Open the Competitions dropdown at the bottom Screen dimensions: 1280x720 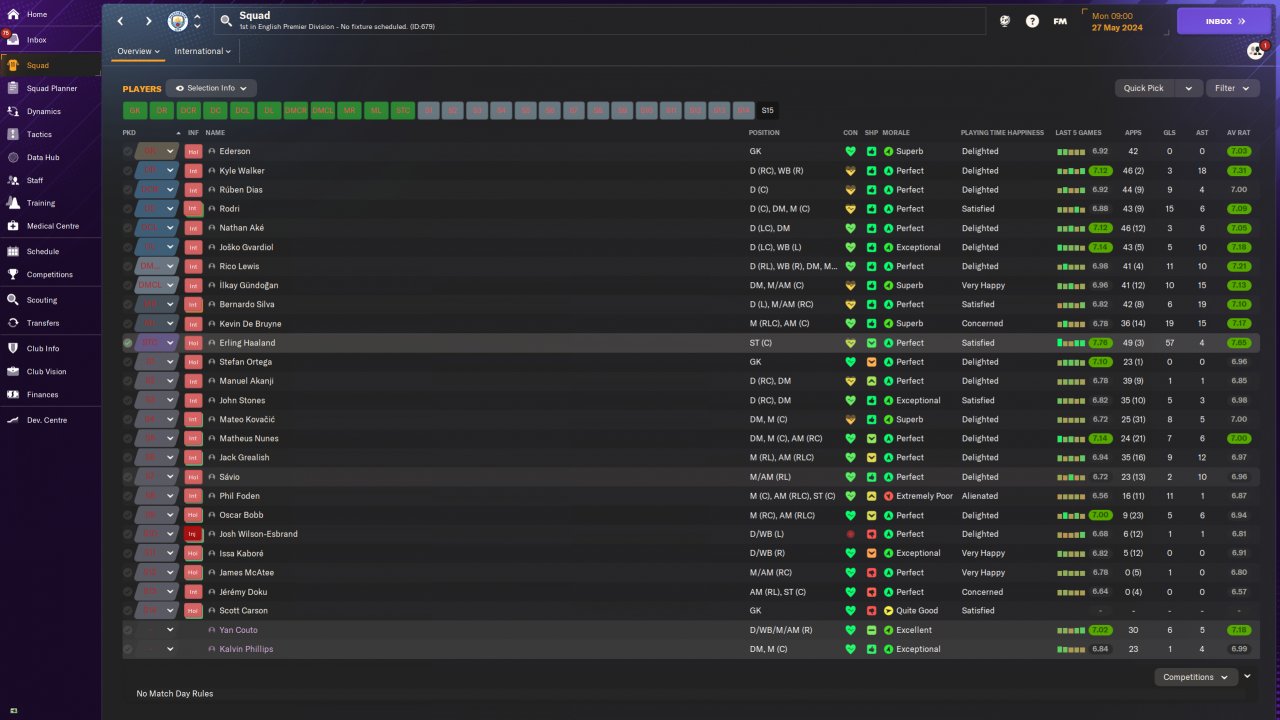pos(1196,677)
